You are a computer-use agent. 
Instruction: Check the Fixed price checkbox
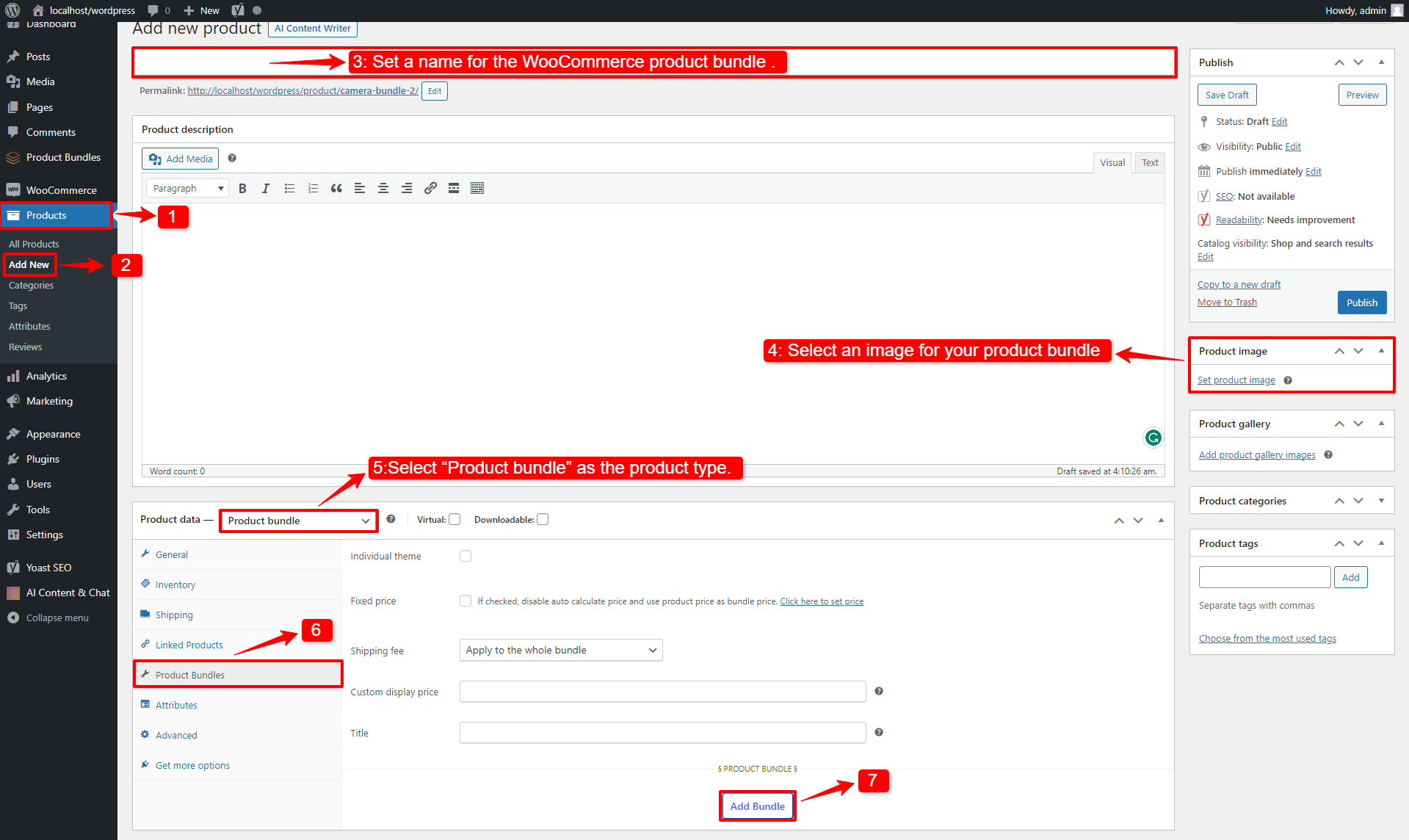point(466,601)
